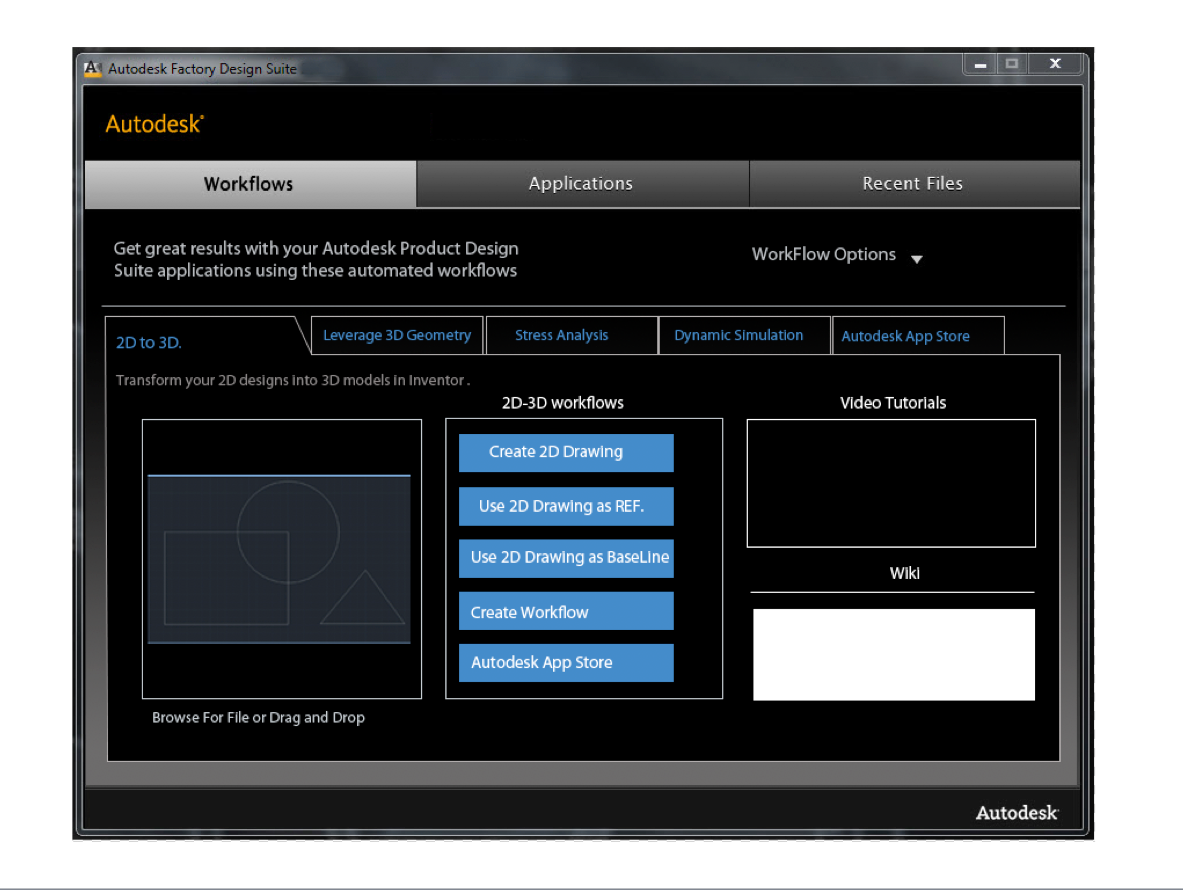This screenshot has width=1183, height=890.
Task: Click the Autodesk application icon in title bar
Action: click(x=93, y=69)
